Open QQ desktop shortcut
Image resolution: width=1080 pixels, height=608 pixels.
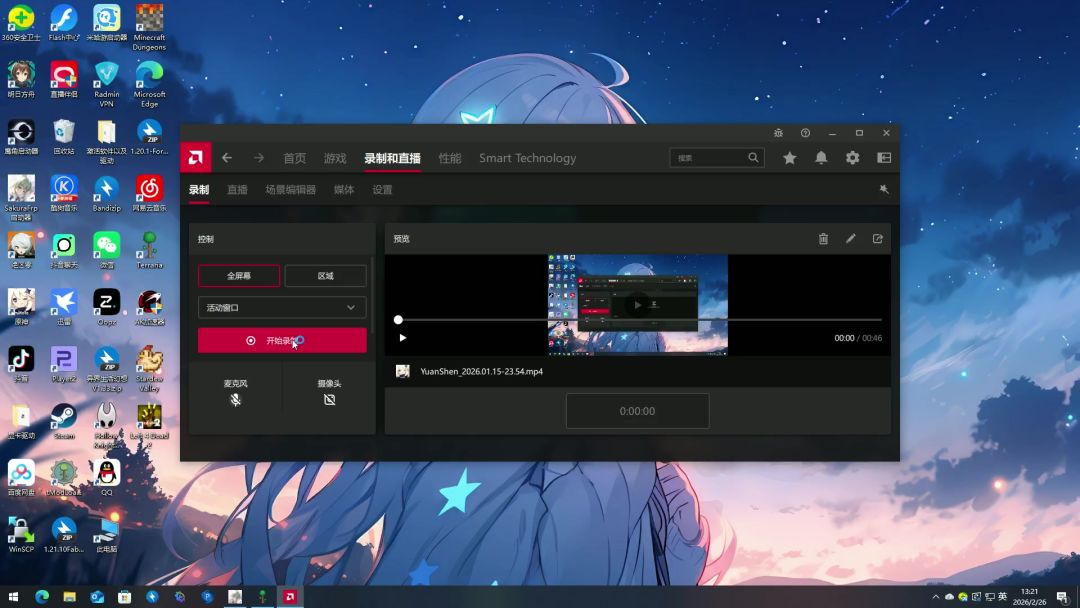tap(106, 478)
